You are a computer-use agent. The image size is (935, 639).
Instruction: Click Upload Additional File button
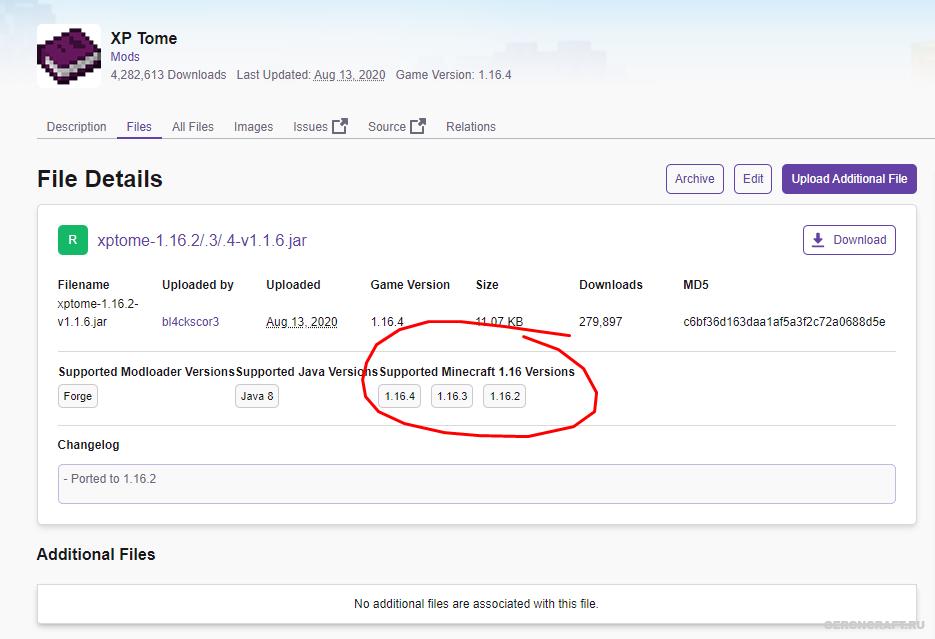[849, 179]
